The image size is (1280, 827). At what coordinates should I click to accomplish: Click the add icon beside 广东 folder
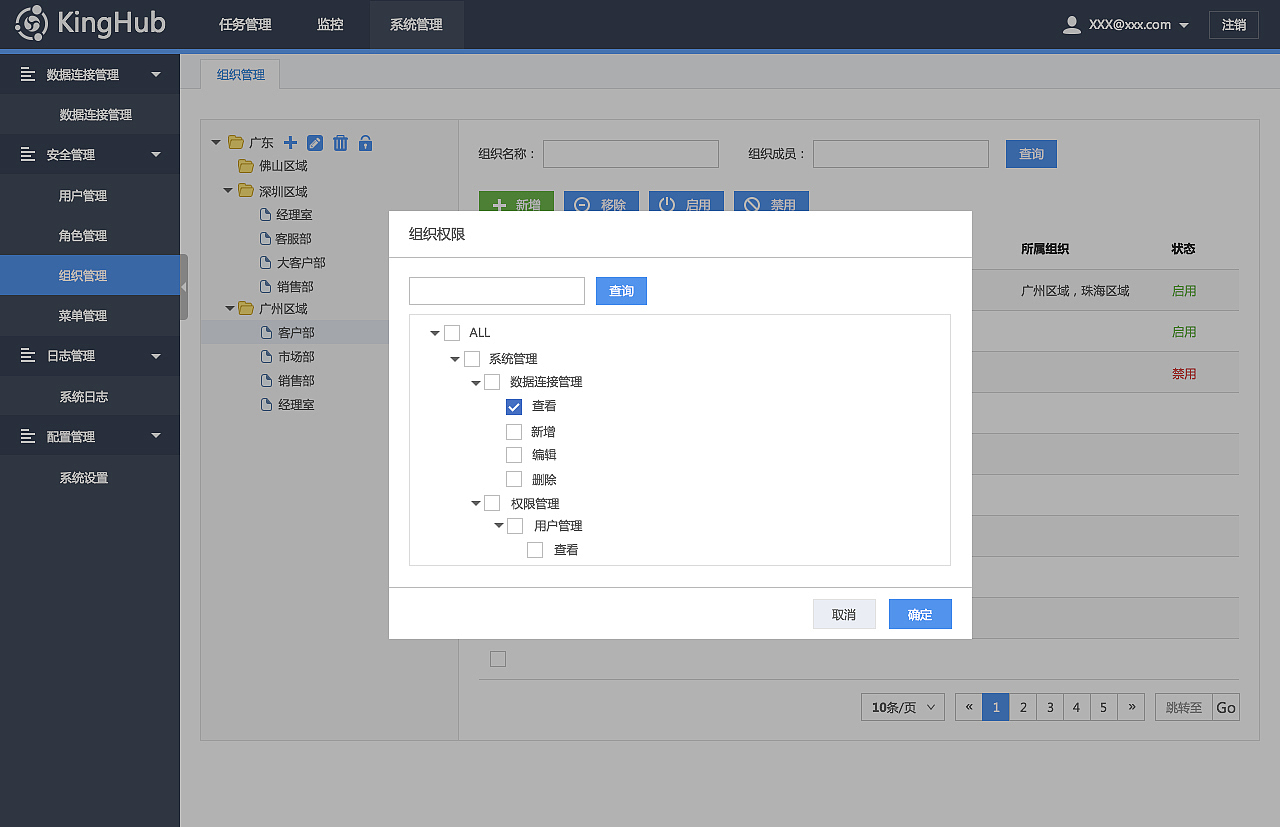290,143
